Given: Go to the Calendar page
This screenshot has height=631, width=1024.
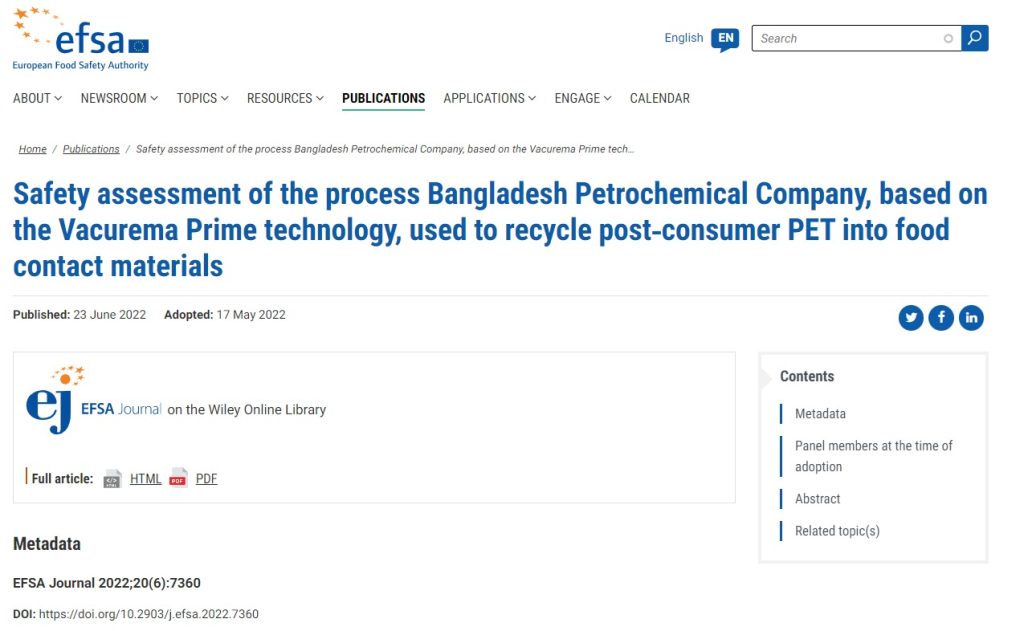Looking at the screenshot, I should (659, 98).
